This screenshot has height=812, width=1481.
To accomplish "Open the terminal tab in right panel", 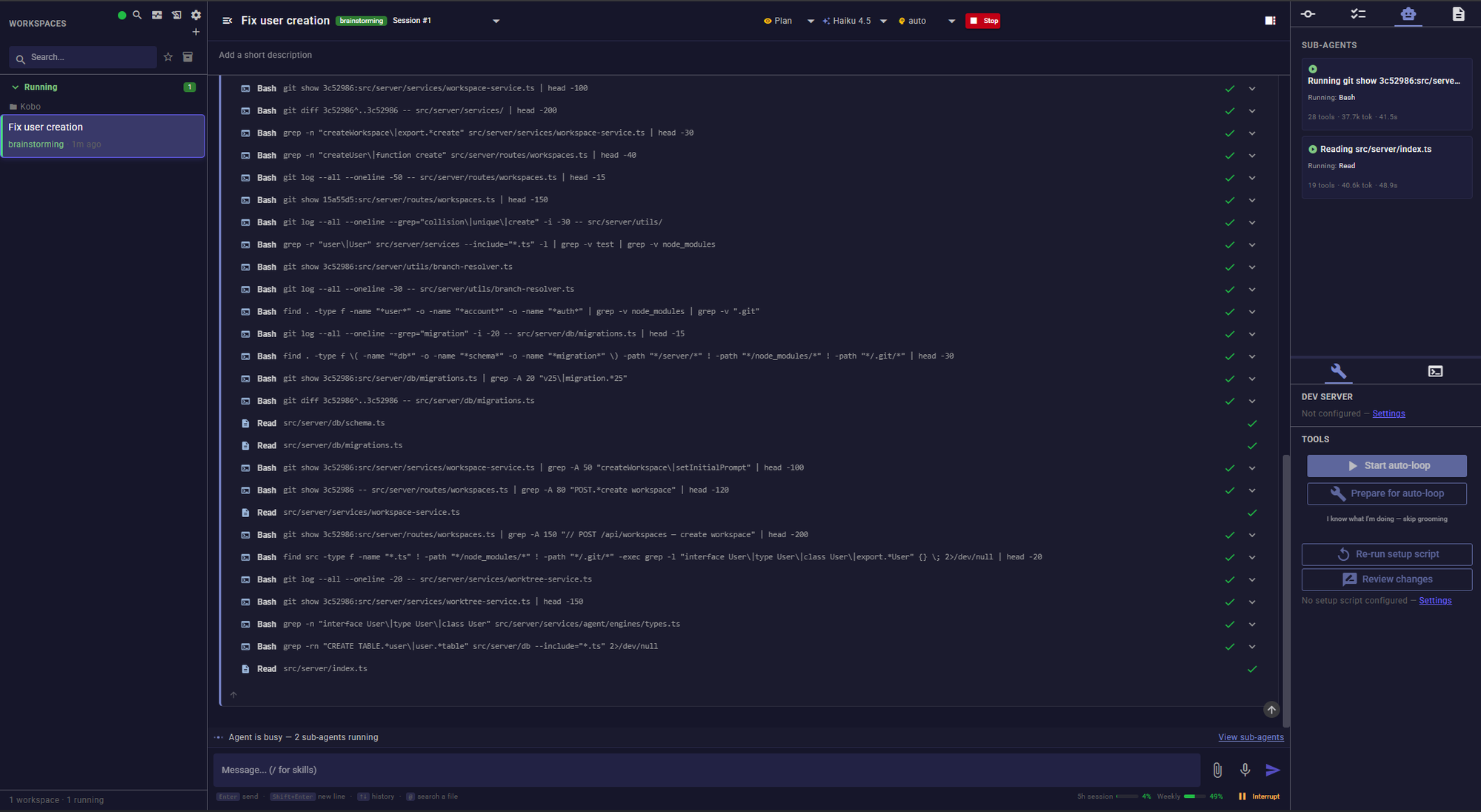I will point(1435,371).
